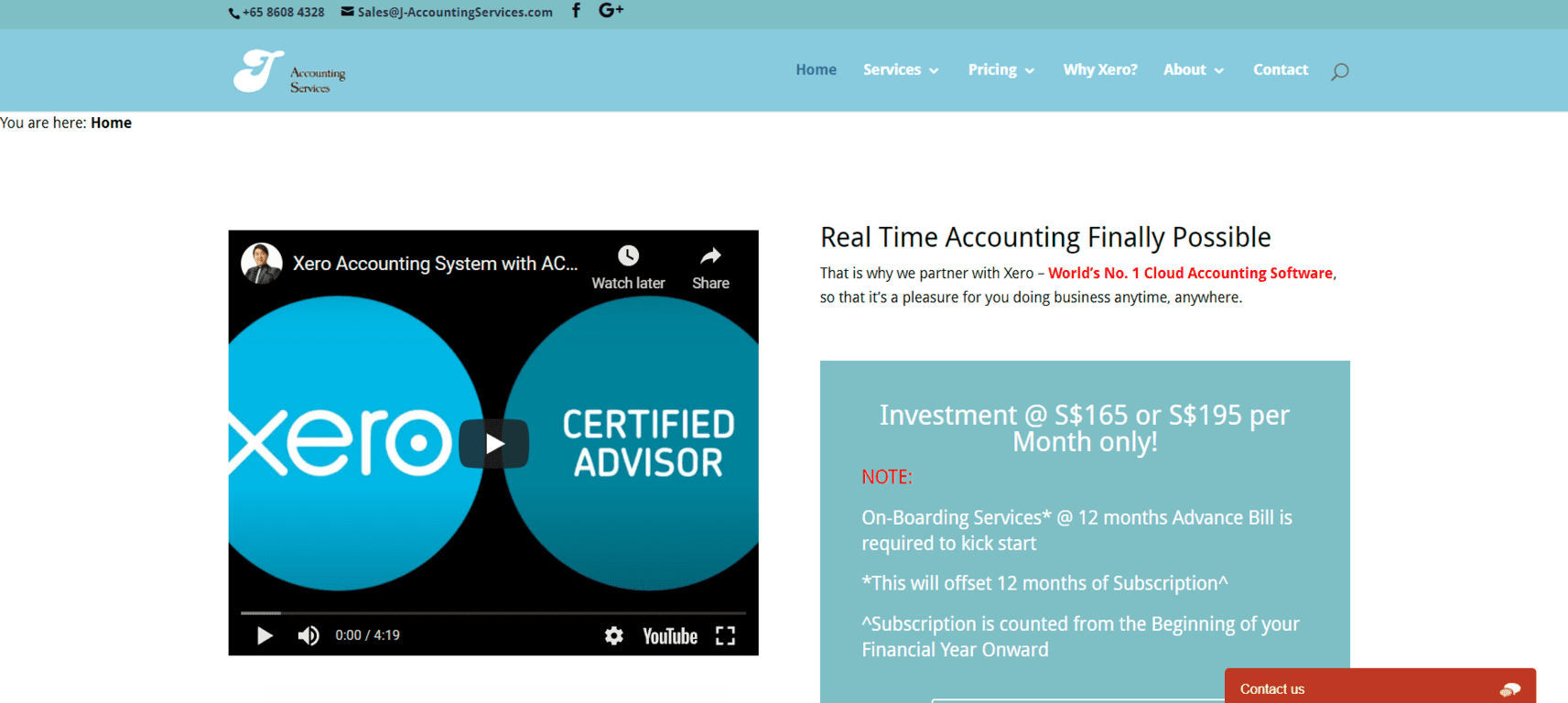Click play in video control bar

[265, 635]
